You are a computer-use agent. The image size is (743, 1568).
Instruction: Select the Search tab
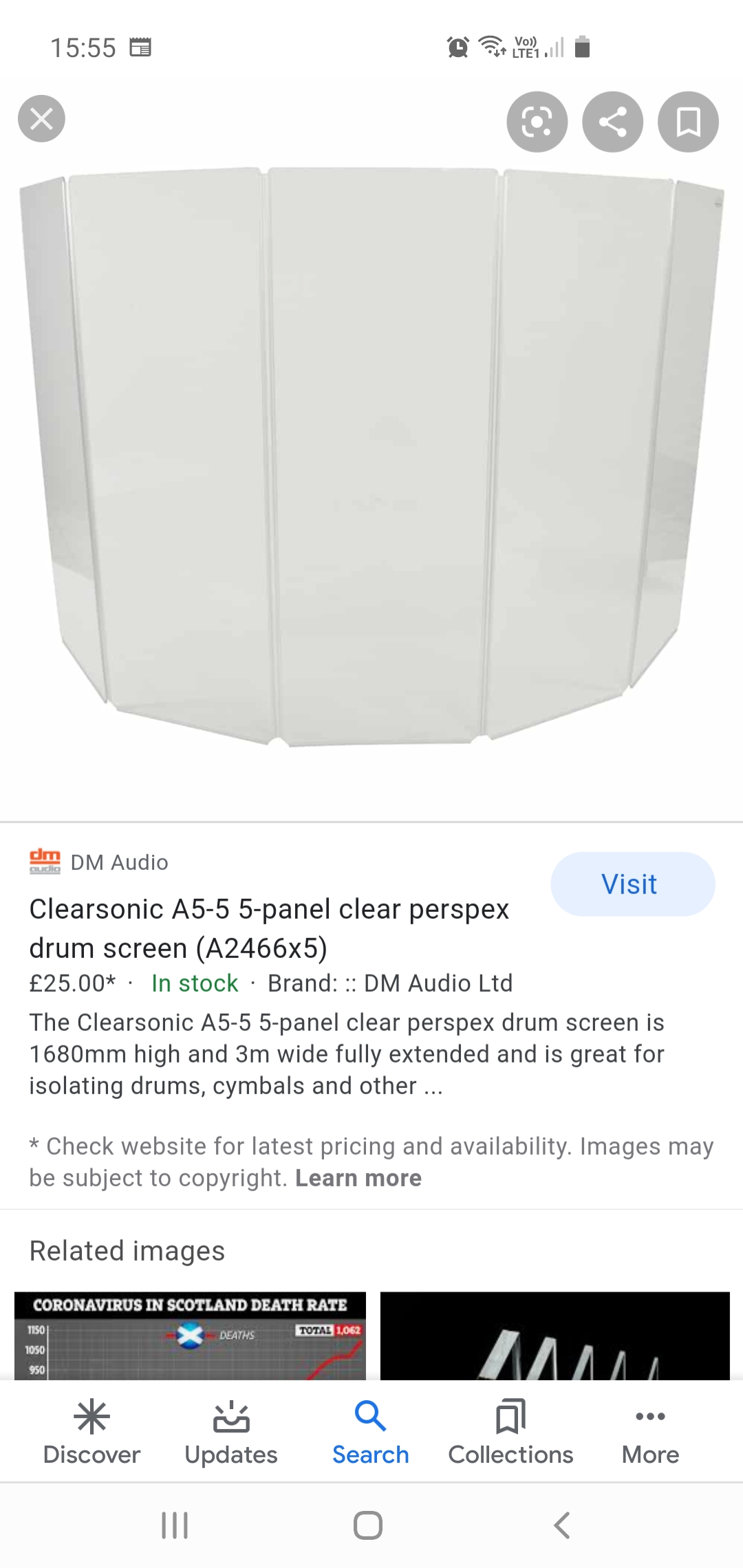(x=371, y=1432)
